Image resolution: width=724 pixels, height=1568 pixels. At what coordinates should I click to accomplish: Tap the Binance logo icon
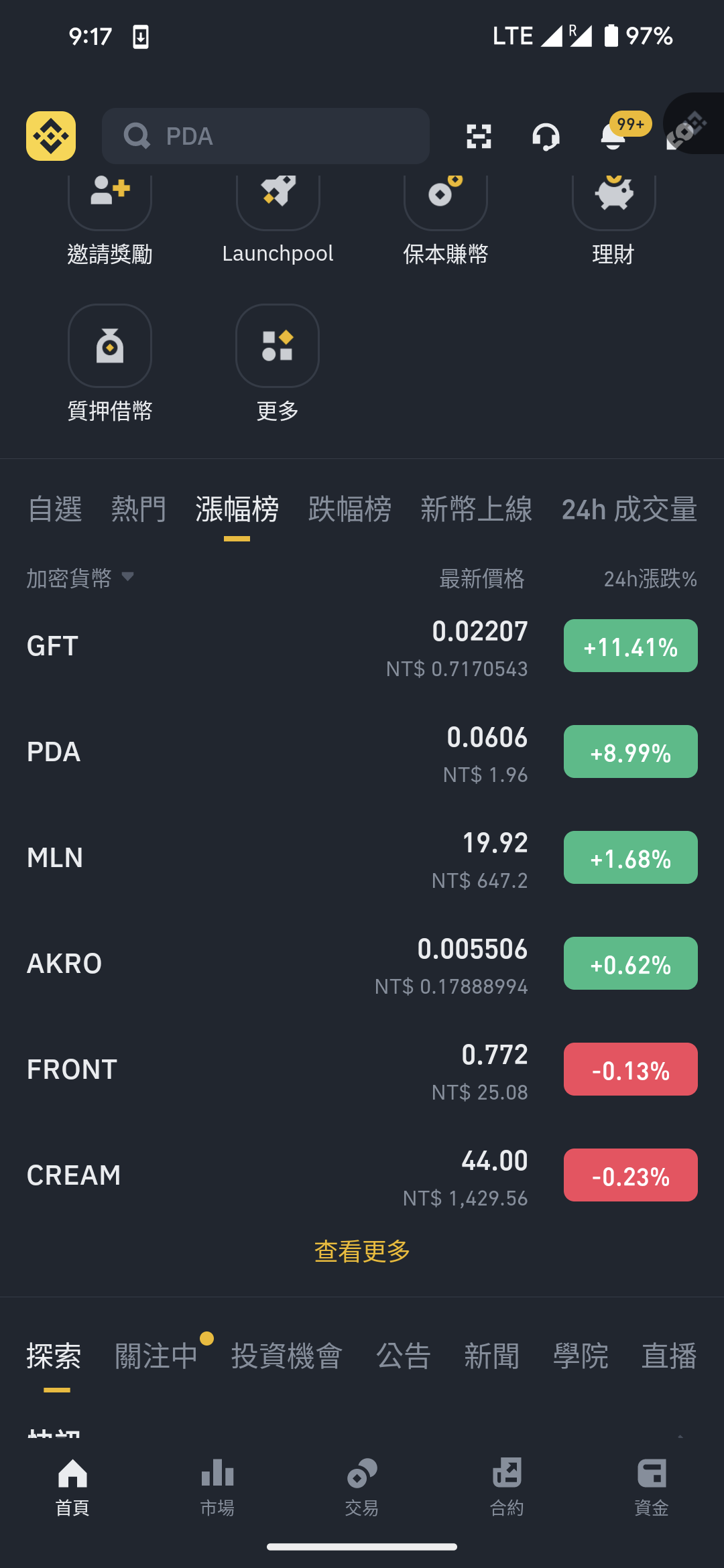(x=51, y=136)
